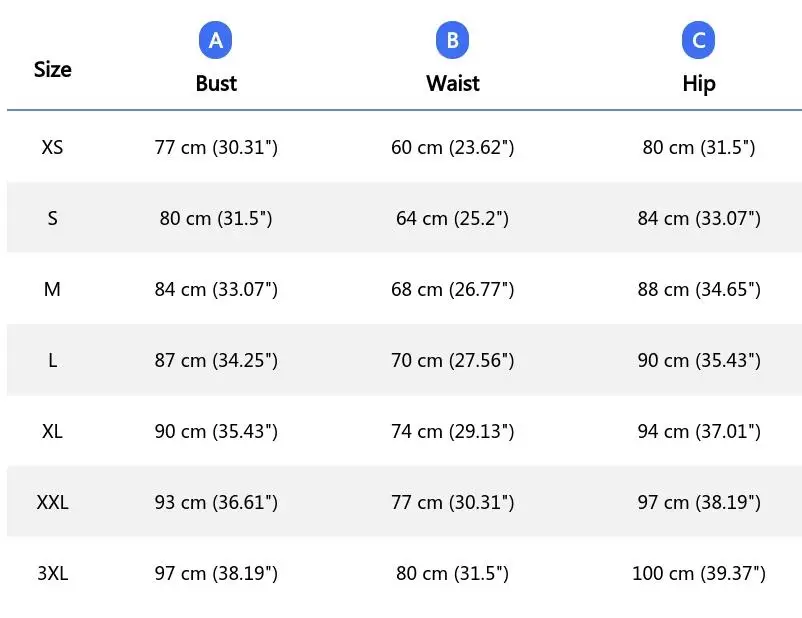Viewport: 802px width, 618px height.
Task: Select the Size column header
Action: tap(52, 69)
